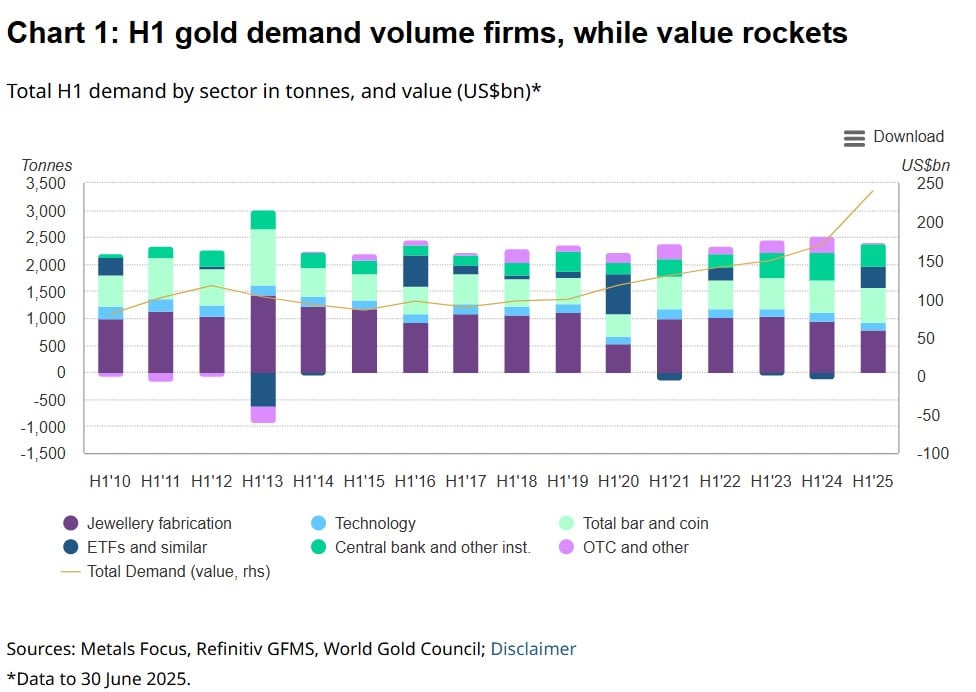Toggle Jewellery fabrication legend series
This screenshot has height=692, width=976.
(x=148, y=523)
